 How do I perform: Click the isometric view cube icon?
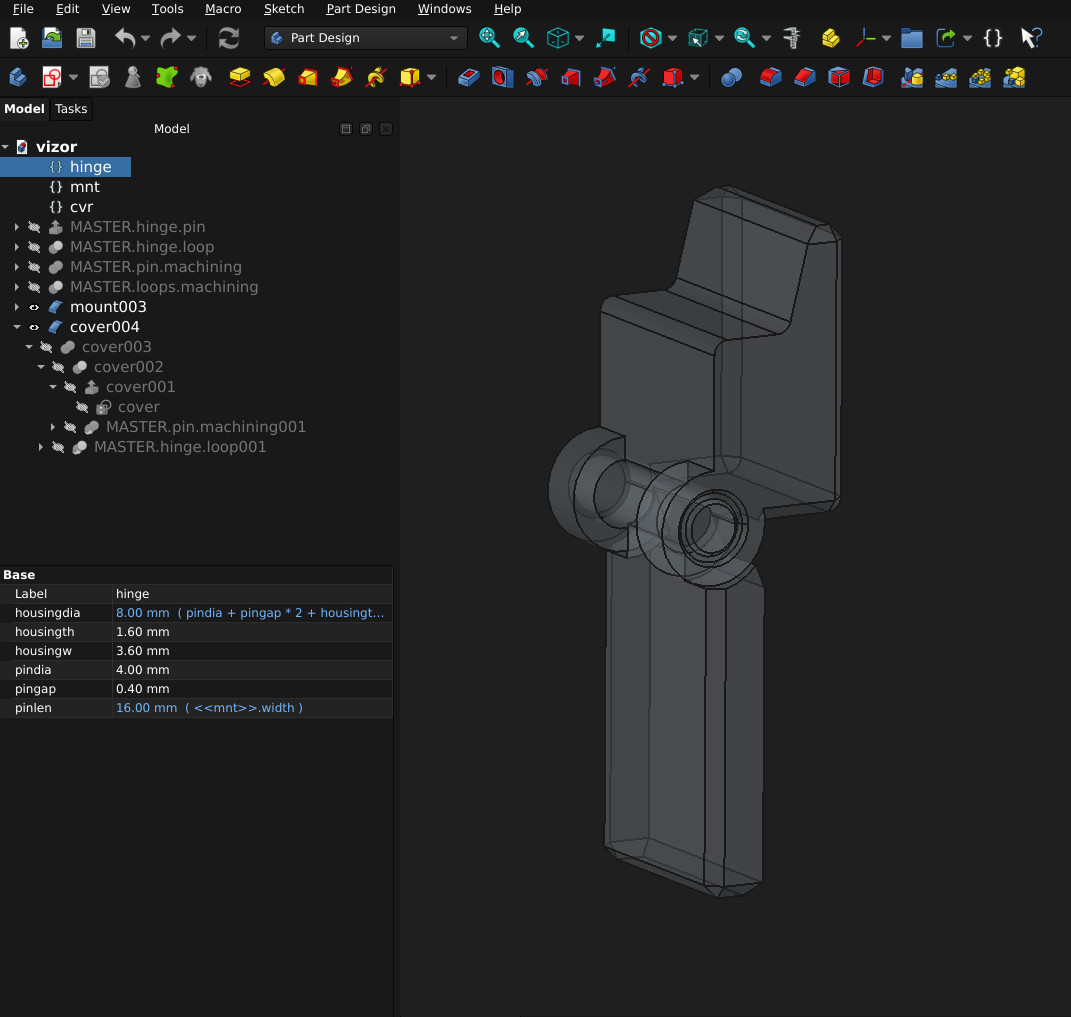tap(557, 38)
